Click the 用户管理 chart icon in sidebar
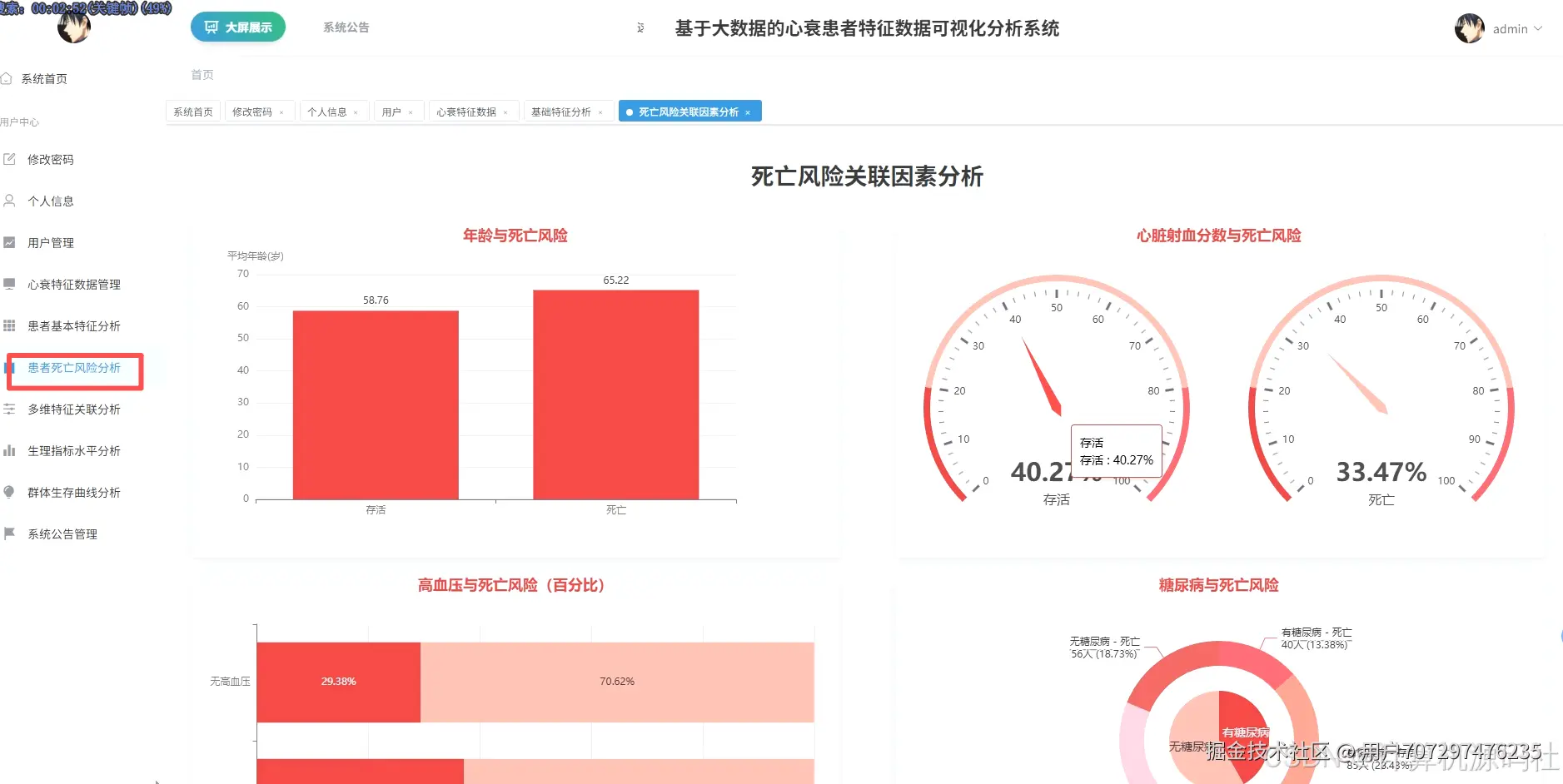This screenshot has width=1563, height=784. tap(9, 242)
